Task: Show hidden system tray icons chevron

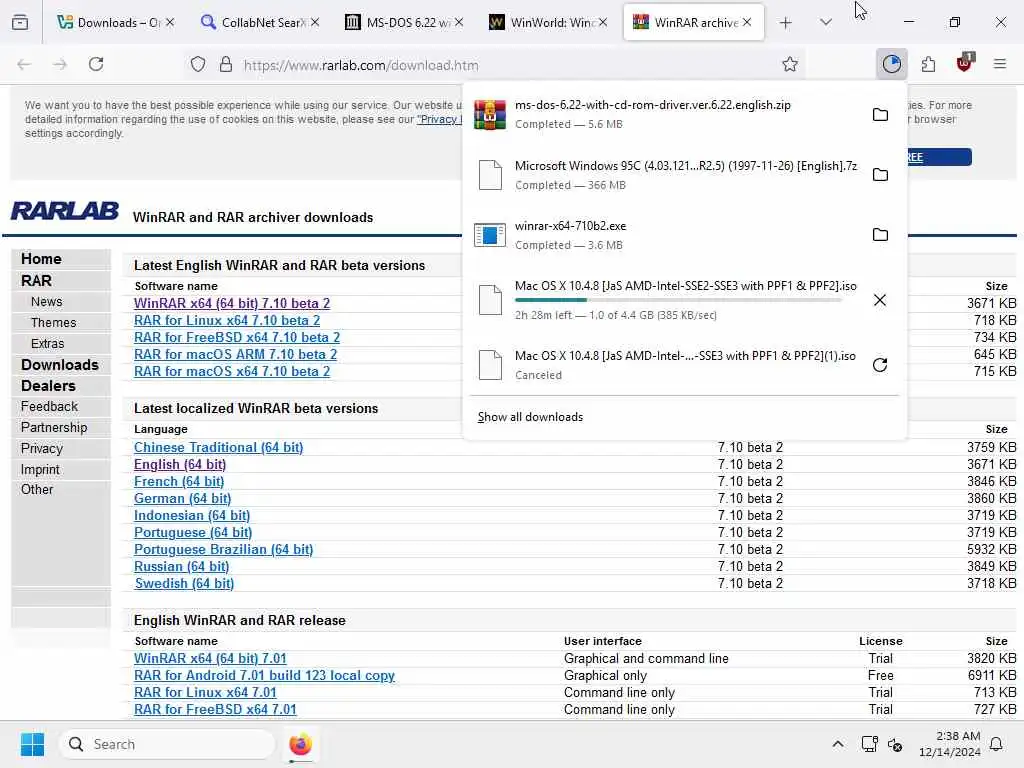Action: [838, 744]
